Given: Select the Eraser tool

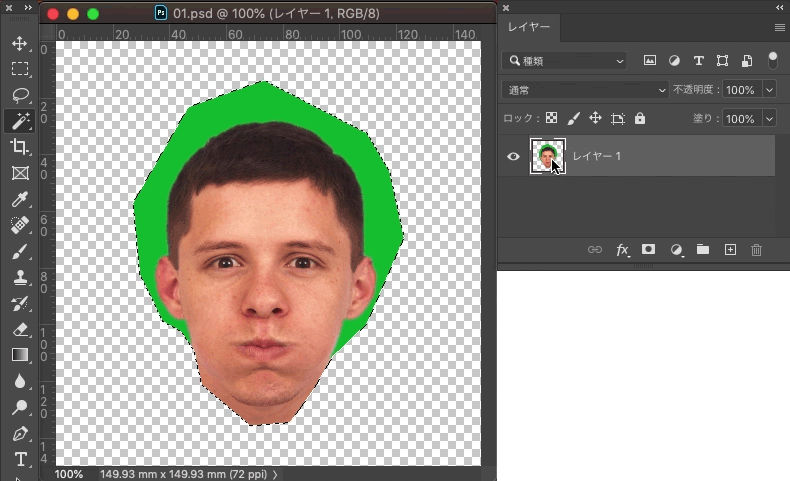Looking at the screenshot, I should click(x=19, y=329).
